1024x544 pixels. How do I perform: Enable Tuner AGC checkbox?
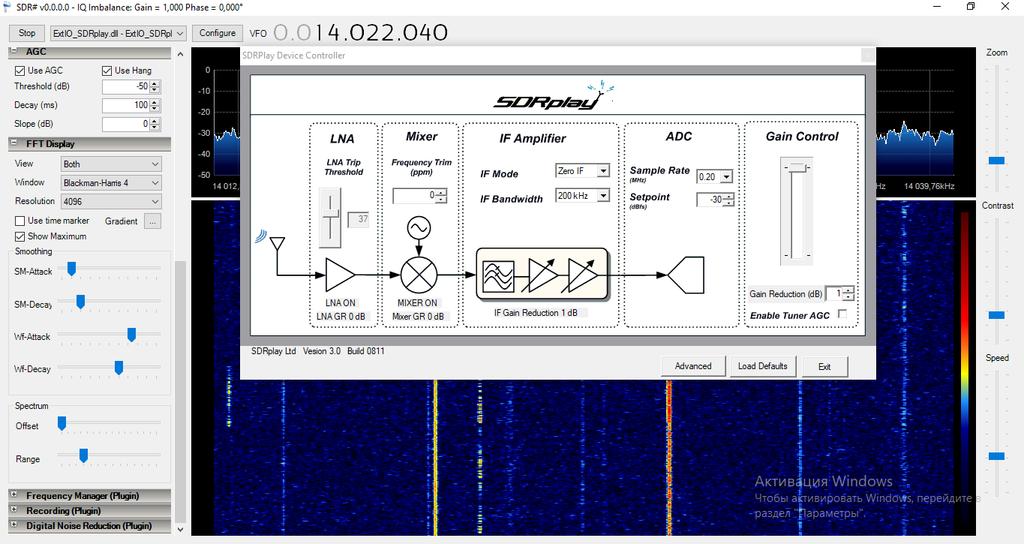click(x=842, y=314)
